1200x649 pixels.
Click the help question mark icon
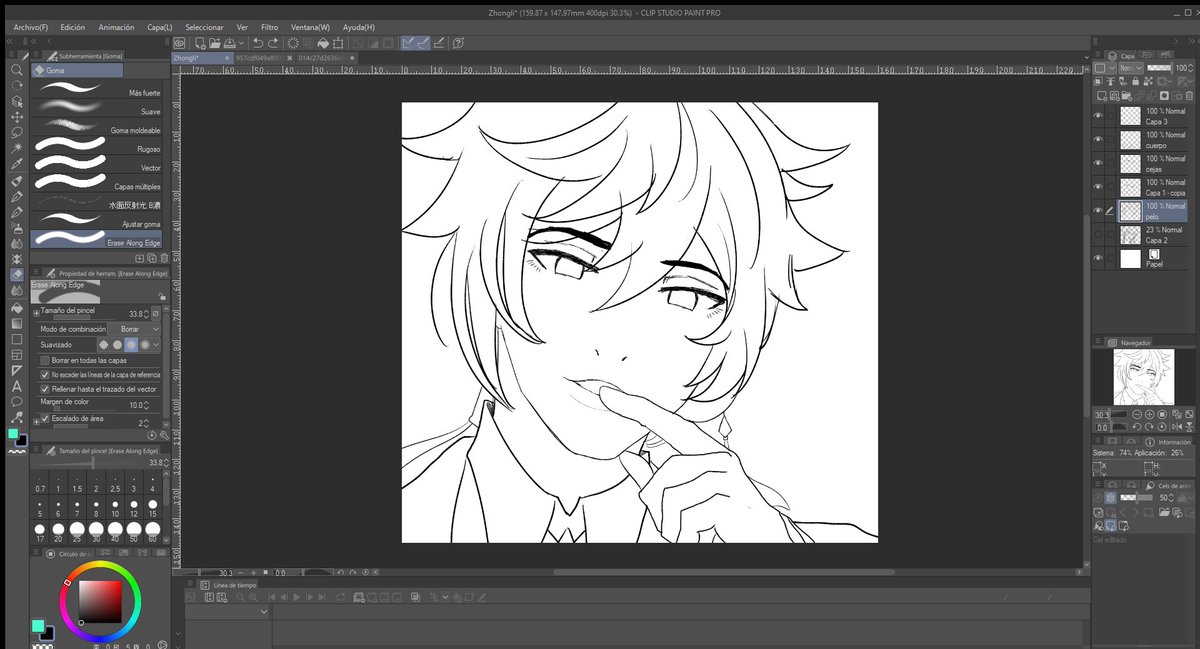click(458, 43)
